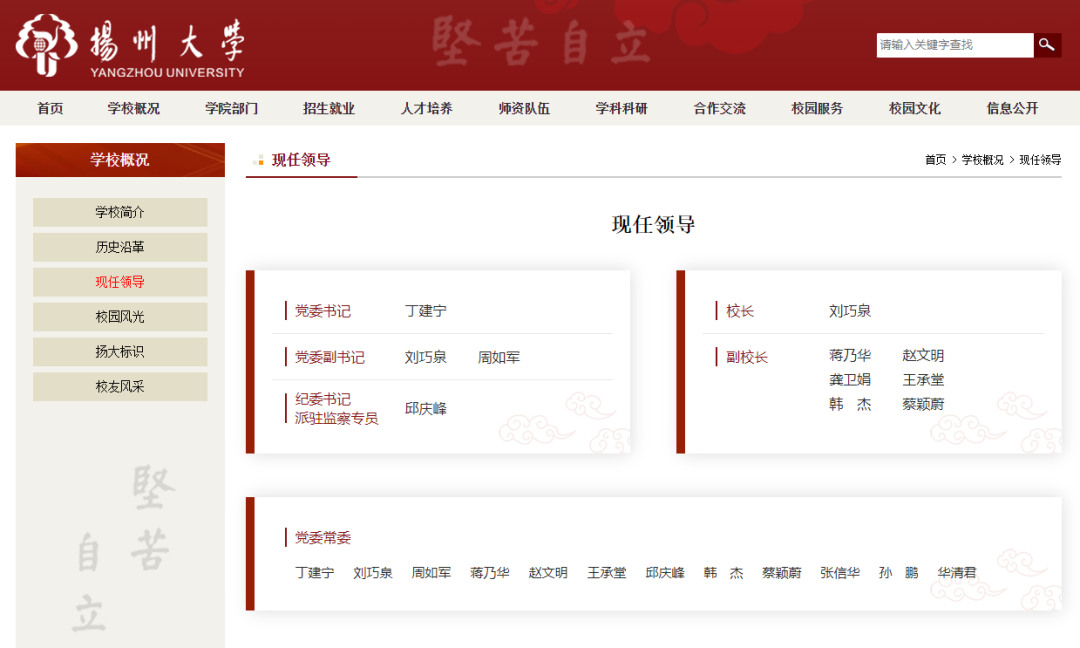Image resolution: width=1080 pixels, height=648 pixels.
Task: Open the 信息公开 menu item
Action: pyautogui.click(x=1012, y=108)
